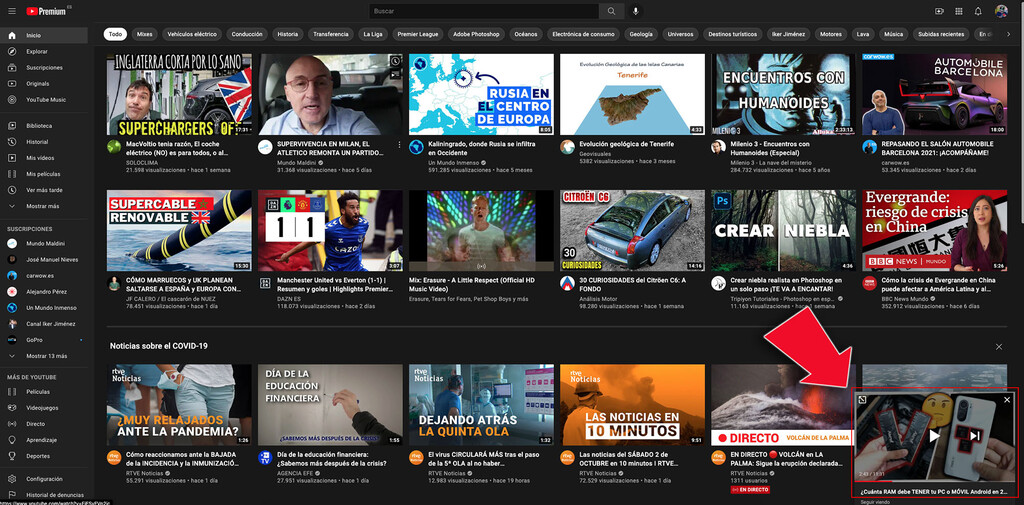This screenshot has height=505, width=1024.
Task: Open Mis vídeos in sidebar
Action: [x=44, y=158]
